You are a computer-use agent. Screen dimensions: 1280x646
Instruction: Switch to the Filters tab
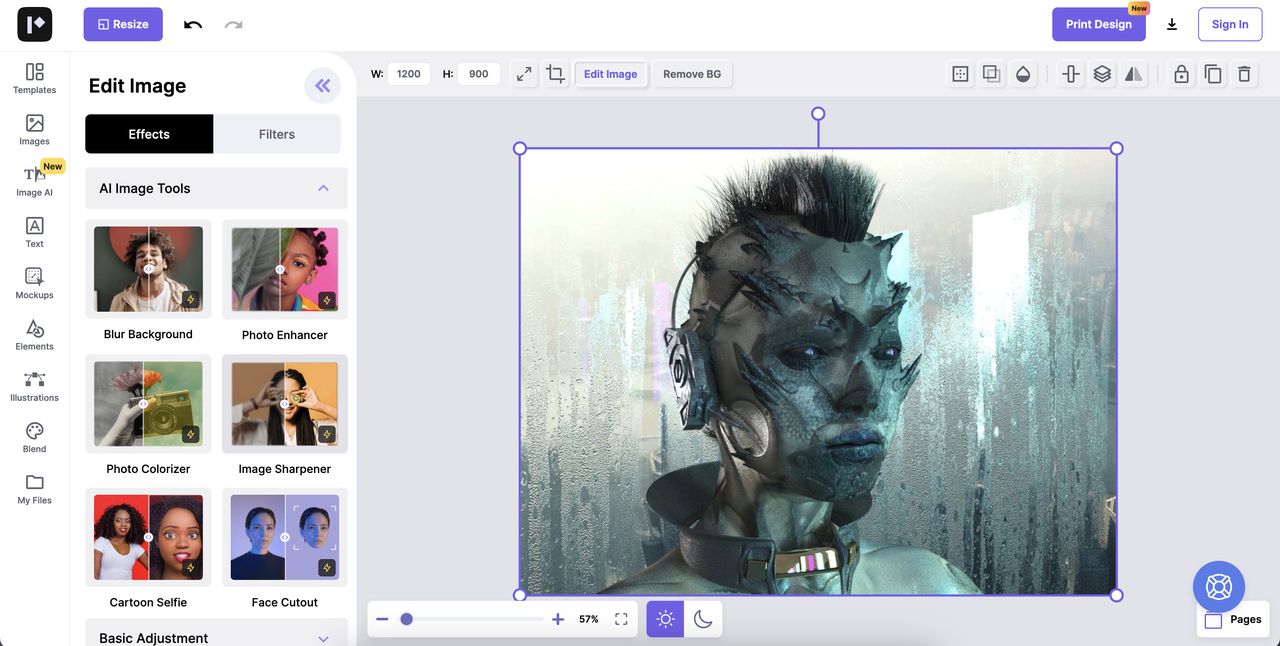pos(277,134)
